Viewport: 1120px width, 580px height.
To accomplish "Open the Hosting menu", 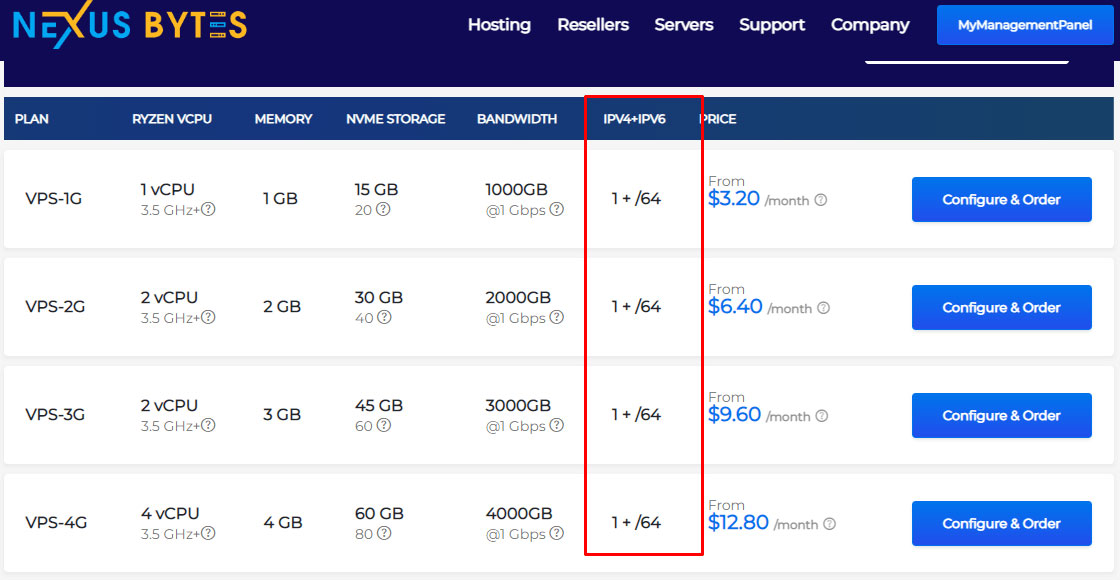I will coord(499,25).
